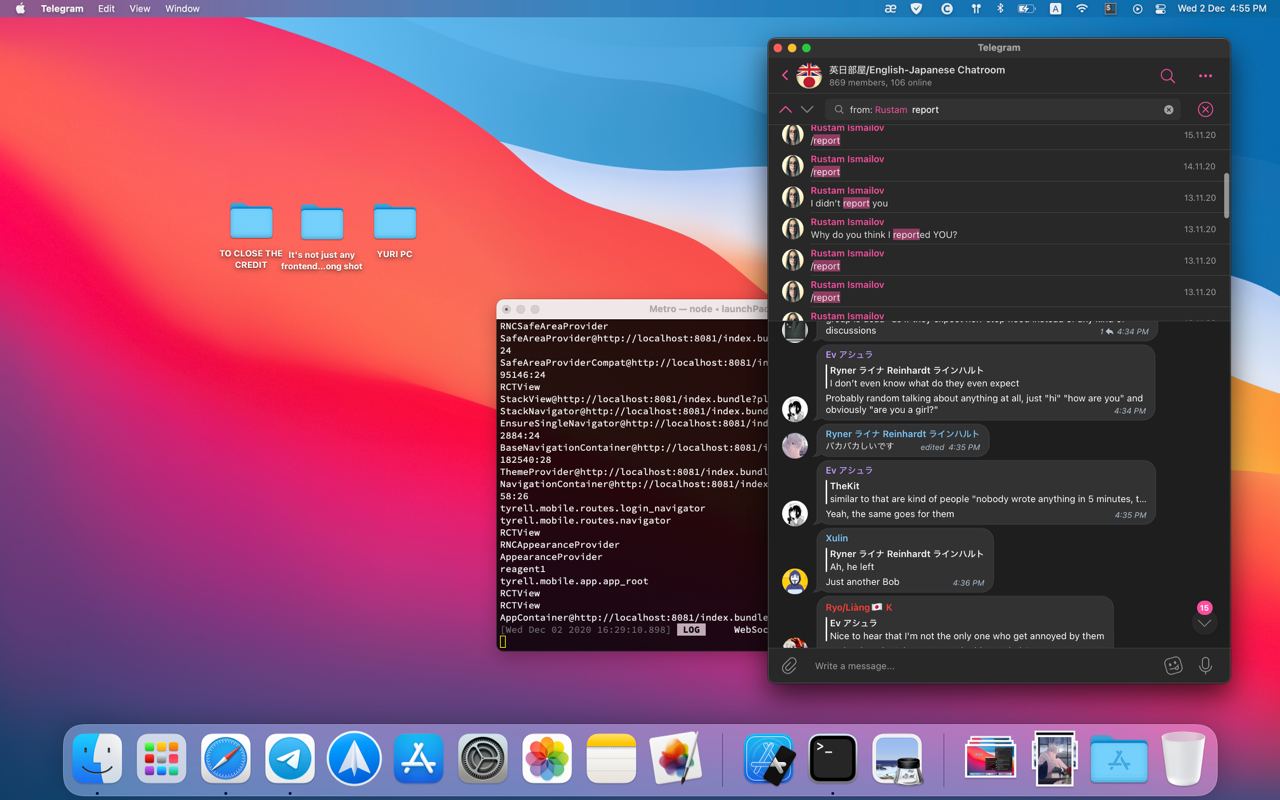Screen dimensions: 1280x800
Task: Attach a file with the paperclip icon
Action: (x=789, y=665)
